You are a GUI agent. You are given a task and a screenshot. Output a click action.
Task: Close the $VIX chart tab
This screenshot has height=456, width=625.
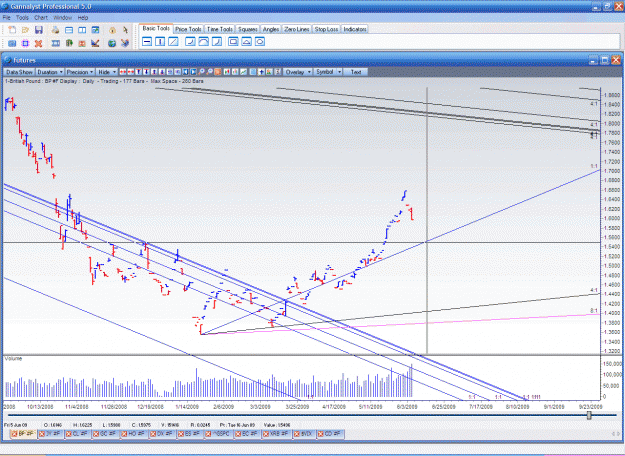[297, 434]
